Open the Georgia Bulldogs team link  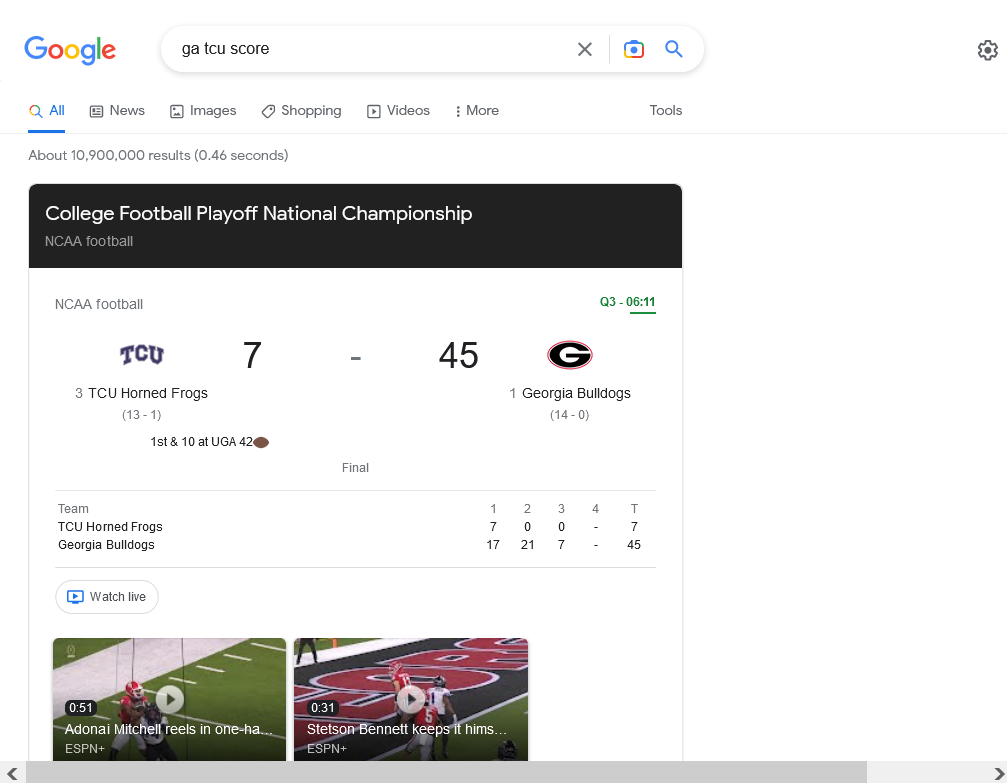click(x=576, y=393)
